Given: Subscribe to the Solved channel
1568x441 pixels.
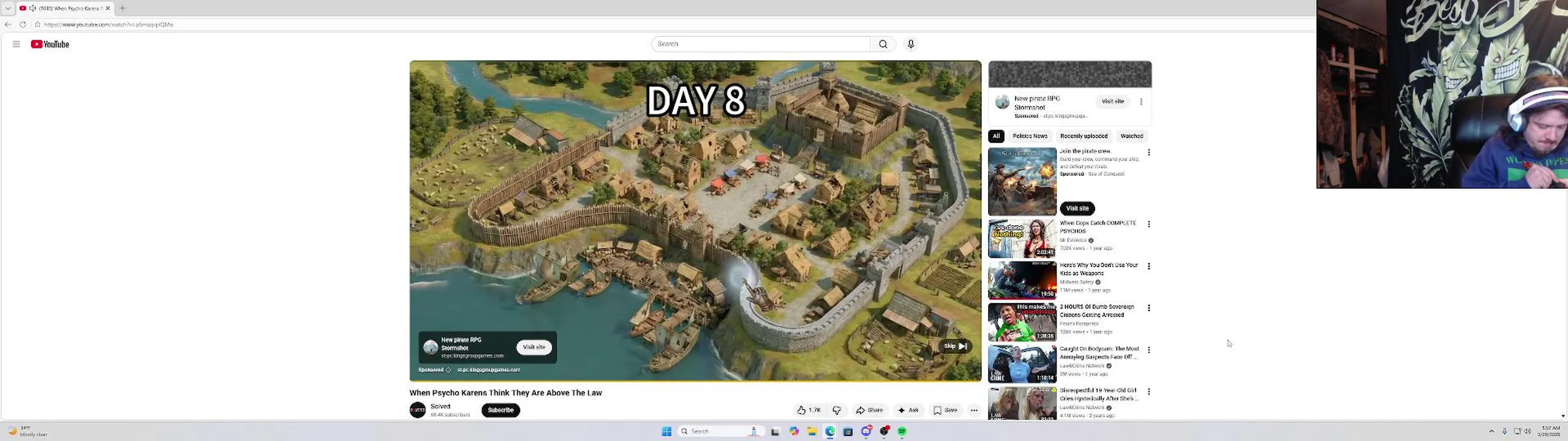Looking at the screenshot, I should (500, 410).
